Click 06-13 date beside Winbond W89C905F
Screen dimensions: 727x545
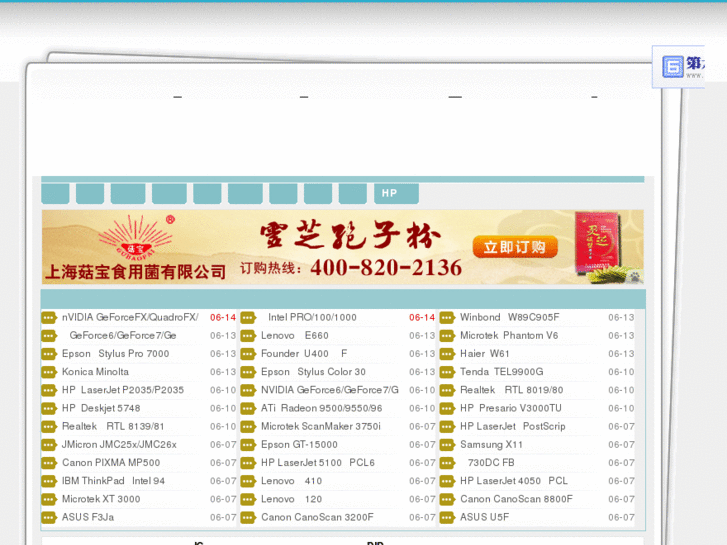tap(621, 318)
